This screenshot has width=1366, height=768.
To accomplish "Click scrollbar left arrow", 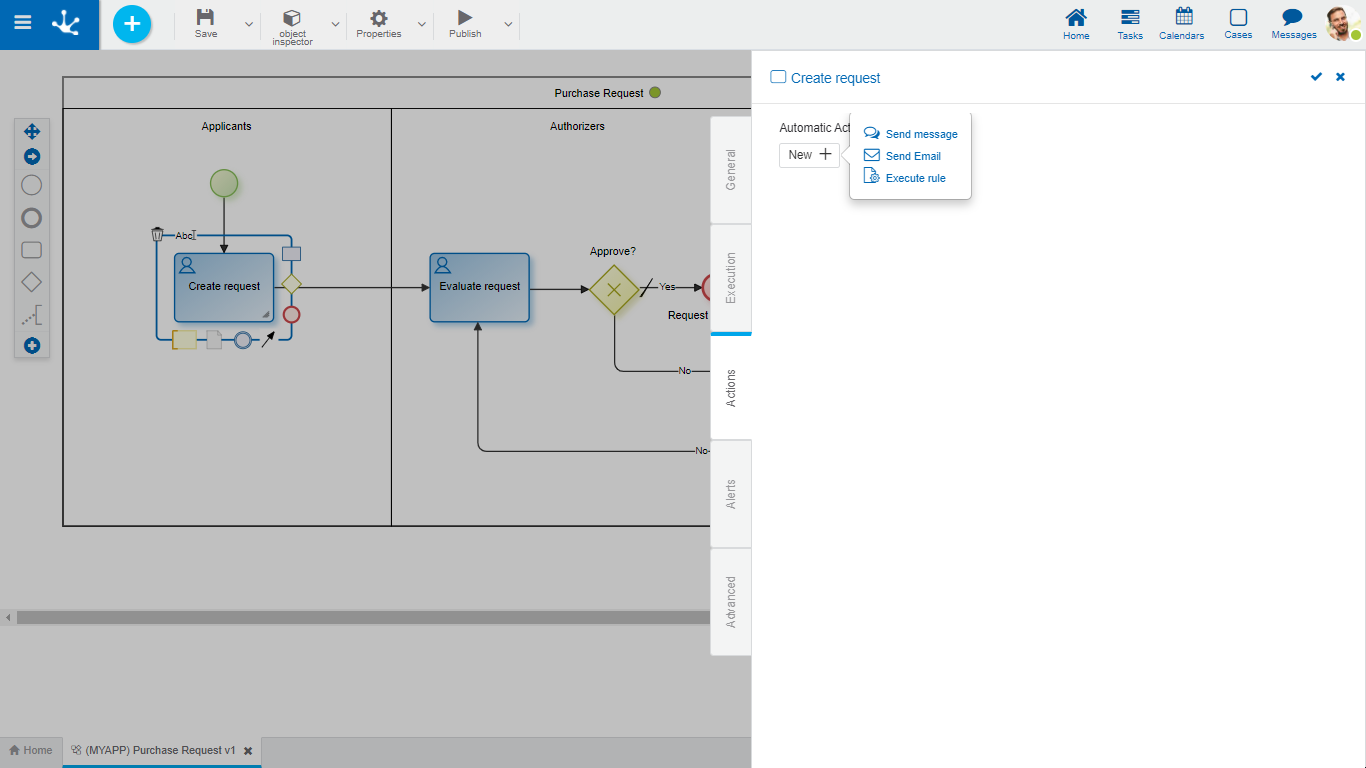I will point(8,618).
